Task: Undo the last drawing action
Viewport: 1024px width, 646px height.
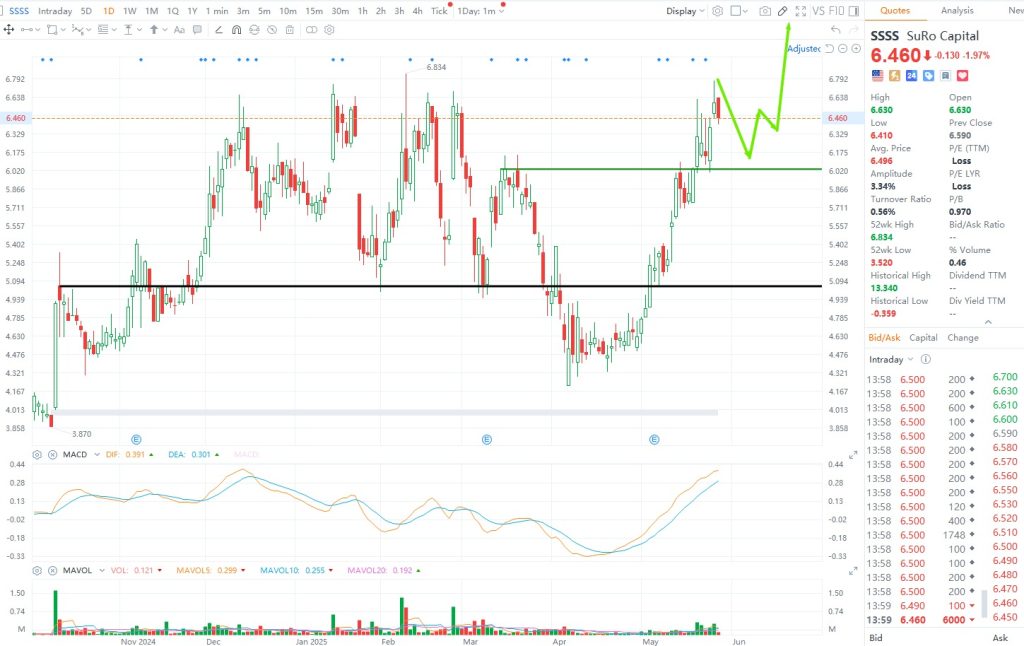Action: point(835,30)
